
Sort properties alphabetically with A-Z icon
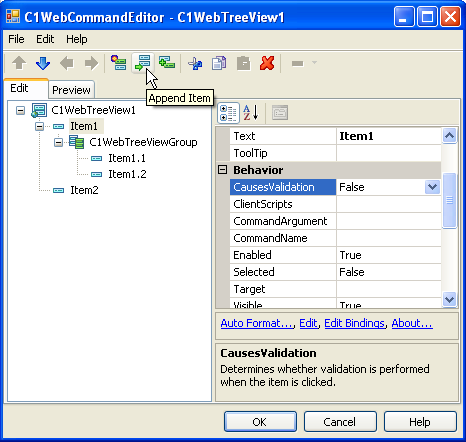coord(251,113)
